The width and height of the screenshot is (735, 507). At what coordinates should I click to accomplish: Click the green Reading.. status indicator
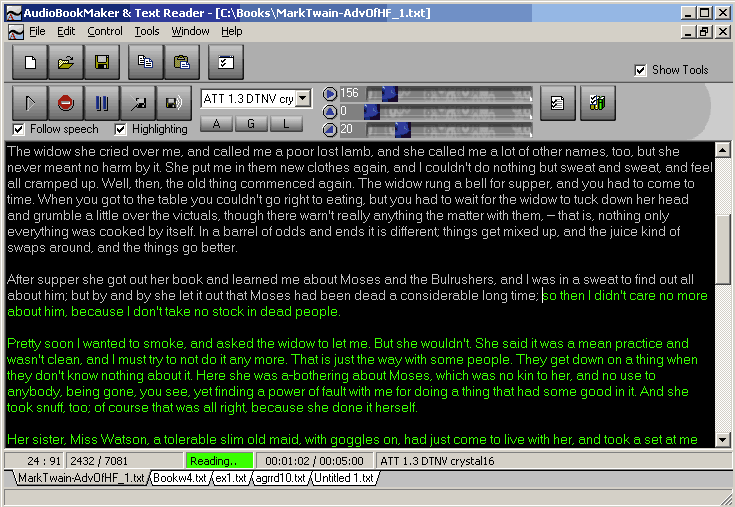[219, 461]
